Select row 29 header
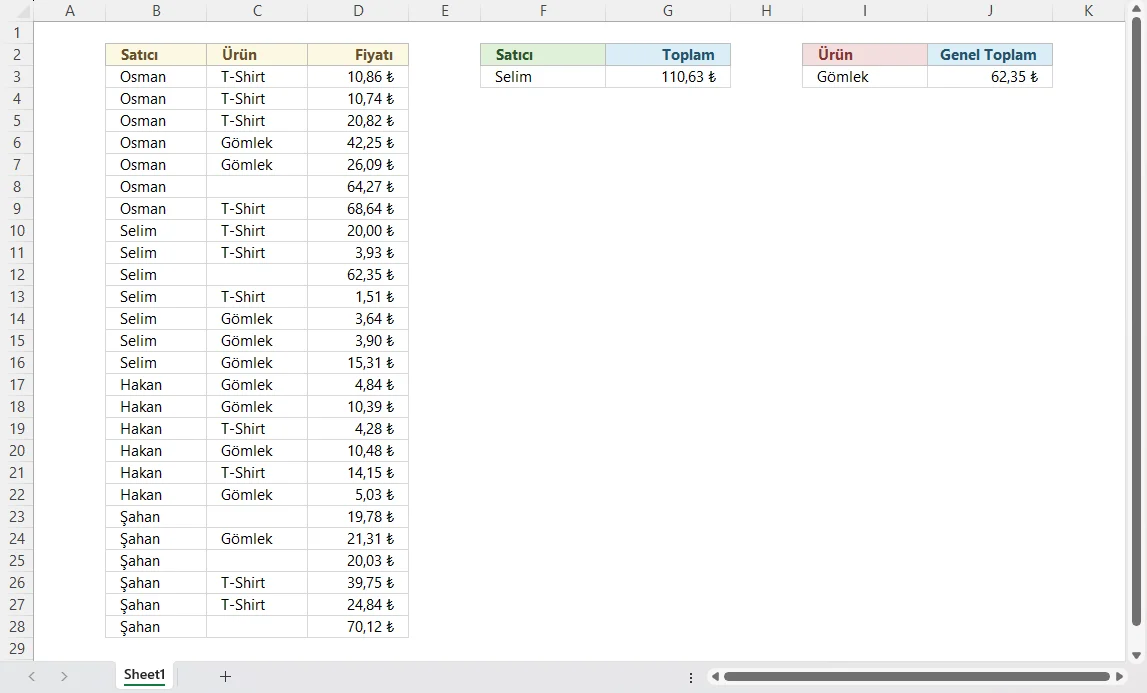Screen dimensions: 1147x693 point(17,648)
